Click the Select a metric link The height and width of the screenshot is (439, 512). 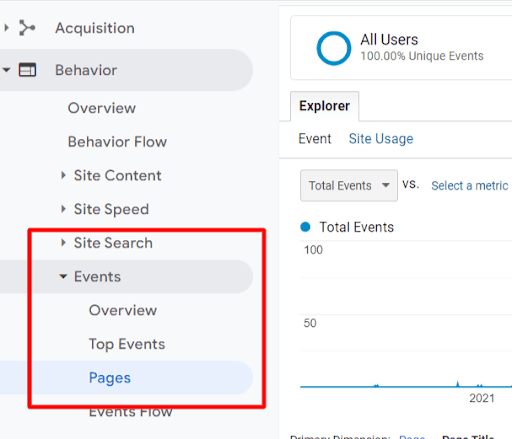[x=470, y=186]
